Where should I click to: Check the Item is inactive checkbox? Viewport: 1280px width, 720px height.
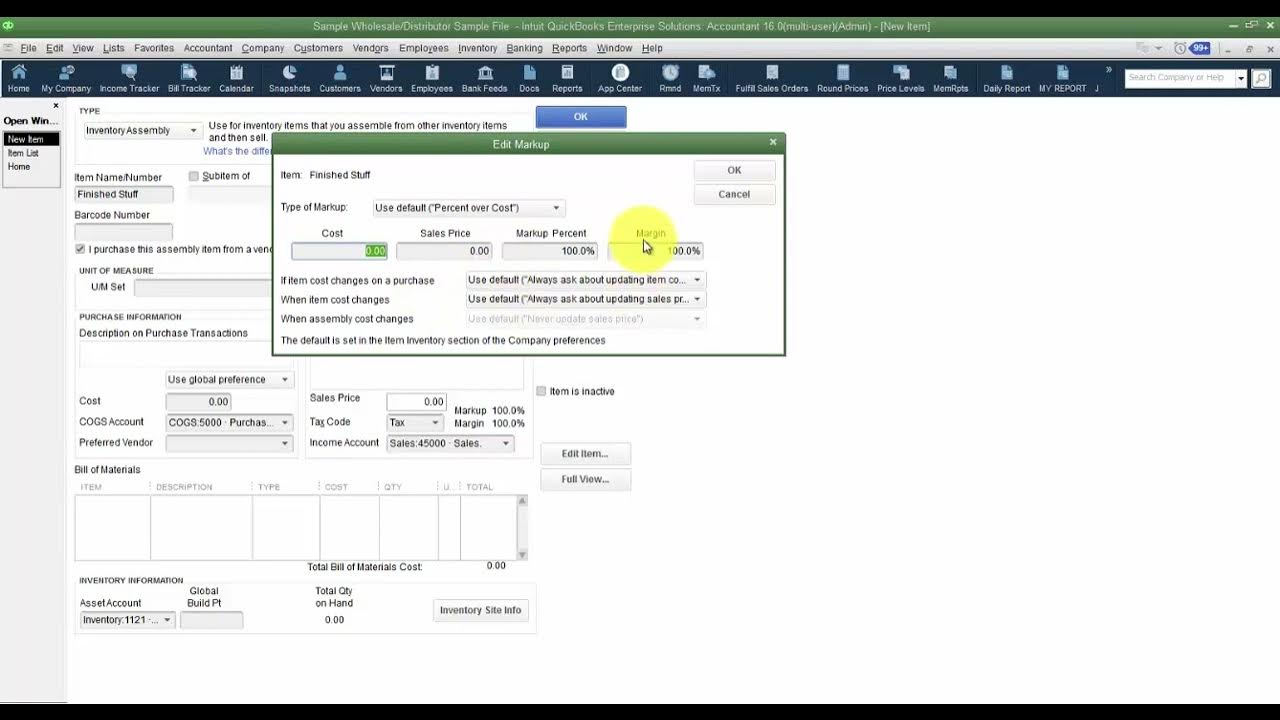click(x=541, y=391)
